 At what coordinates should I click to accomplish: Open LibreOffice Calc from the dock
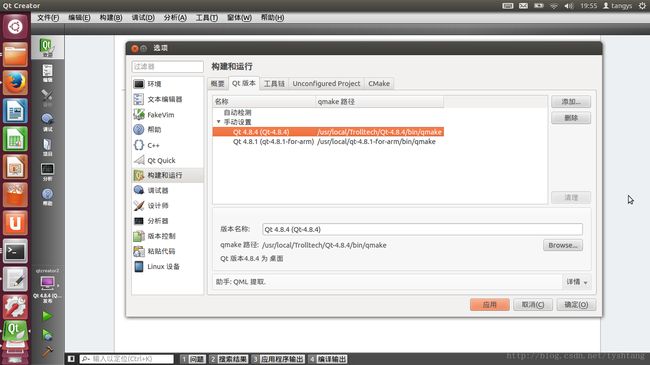click(x=15, y=139)
